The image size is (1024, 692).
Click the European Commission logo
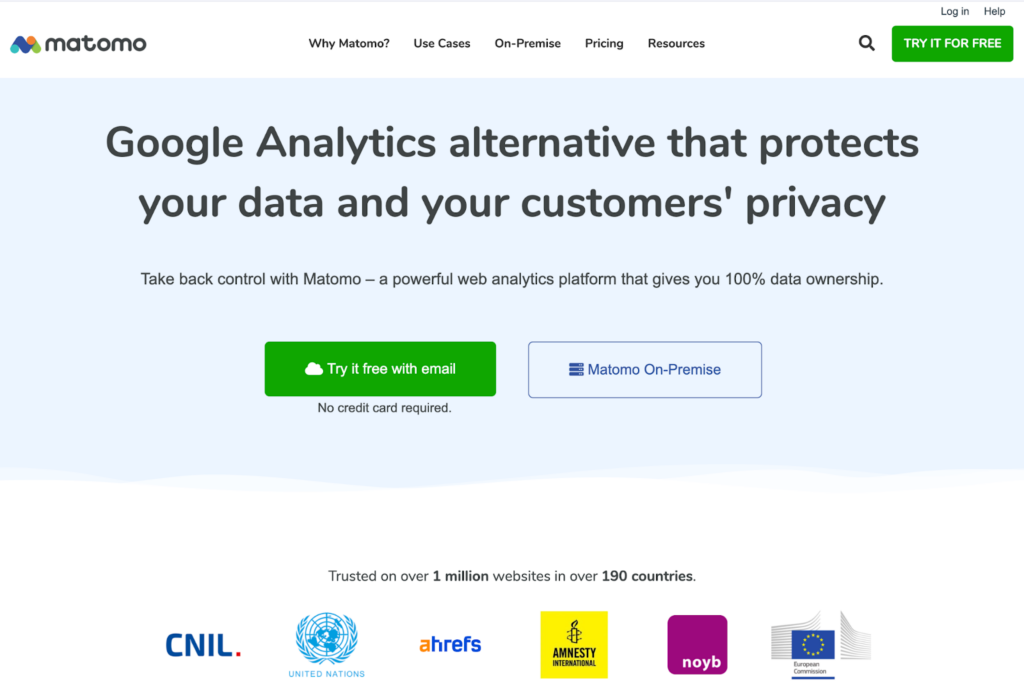point(819,645)
